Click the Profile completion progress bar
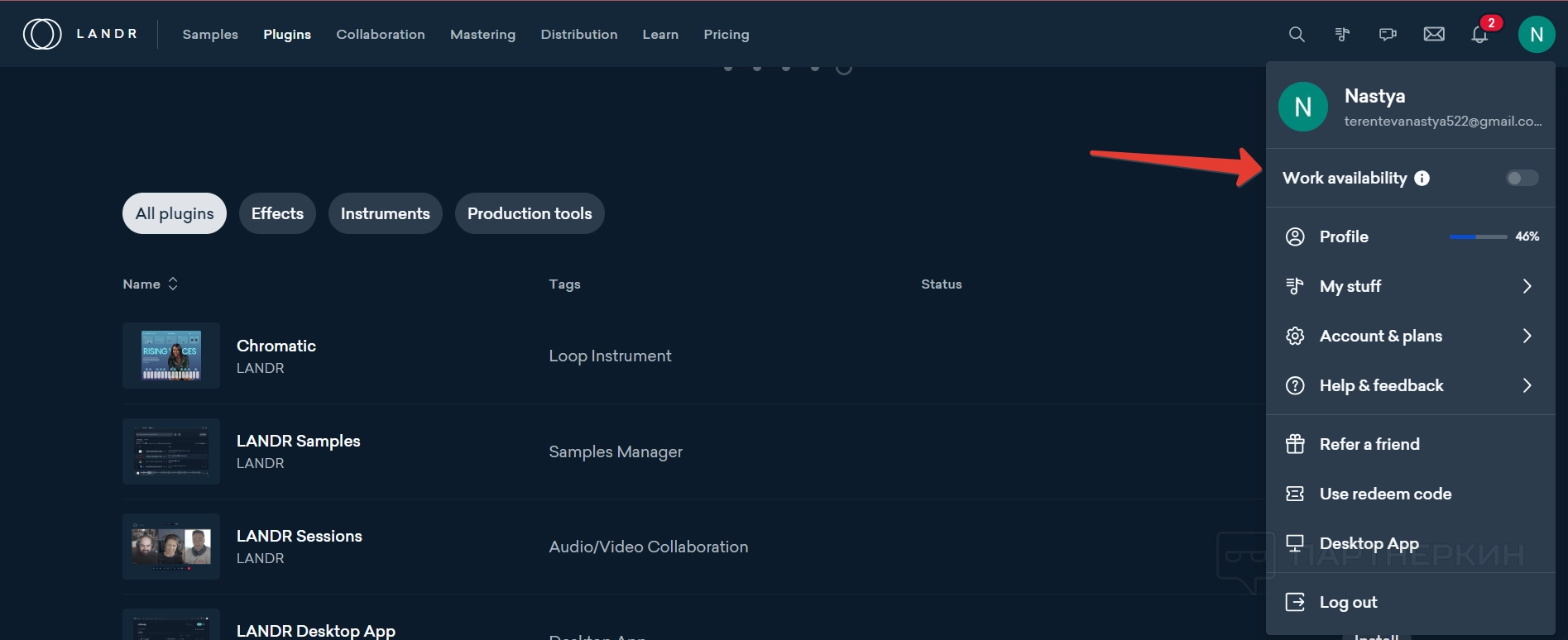The image size is (1568, 640). click(x=1478, y=236)
